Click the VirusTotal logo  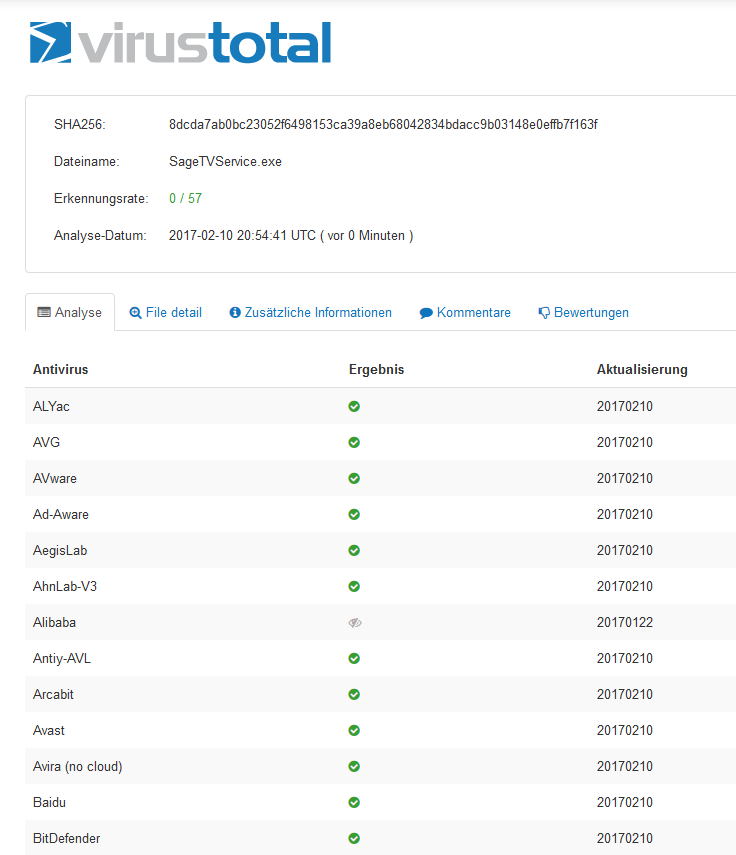180,43
